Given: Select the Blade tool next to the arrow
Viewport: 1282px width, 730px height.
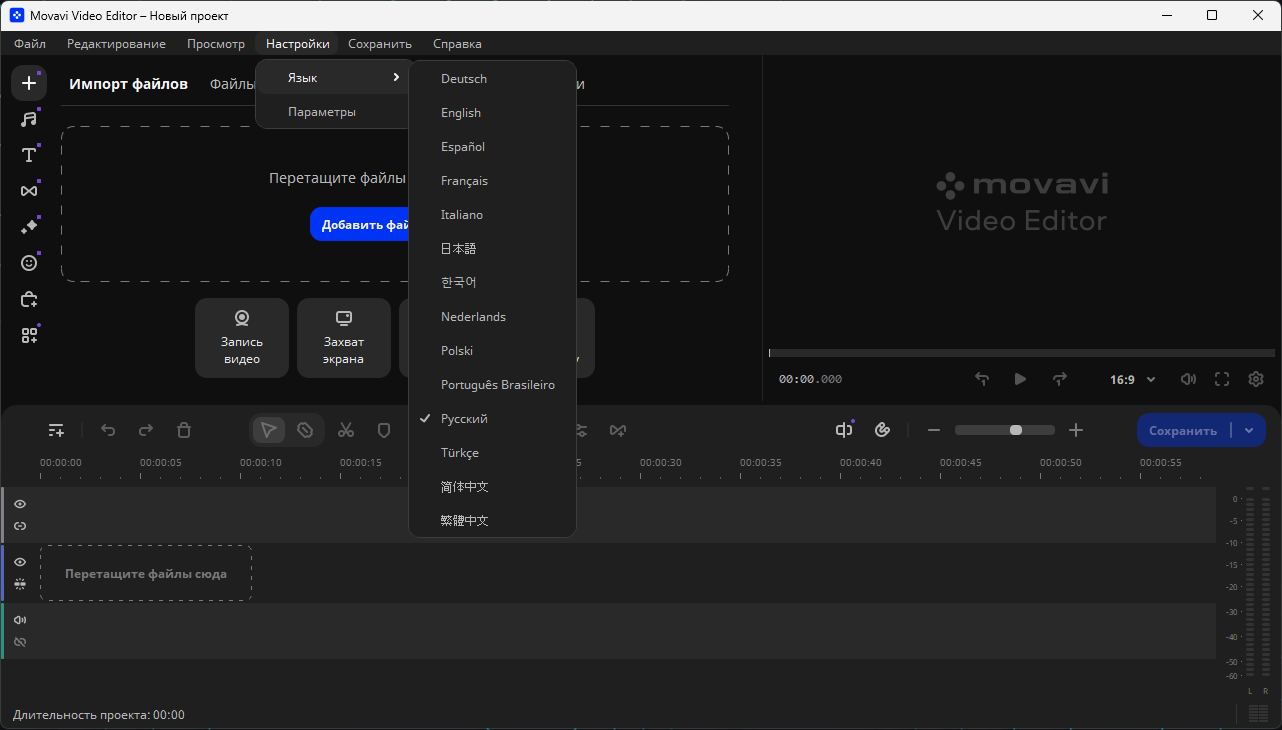Looking at the screenshot, I should [x=305, y=430].
